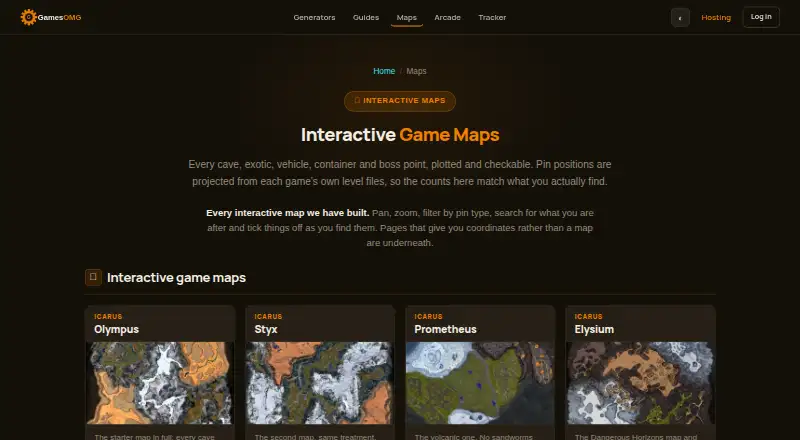Select the Maps nav item
800x440 pixels.
pyautogui.click(x=407, y=17)
